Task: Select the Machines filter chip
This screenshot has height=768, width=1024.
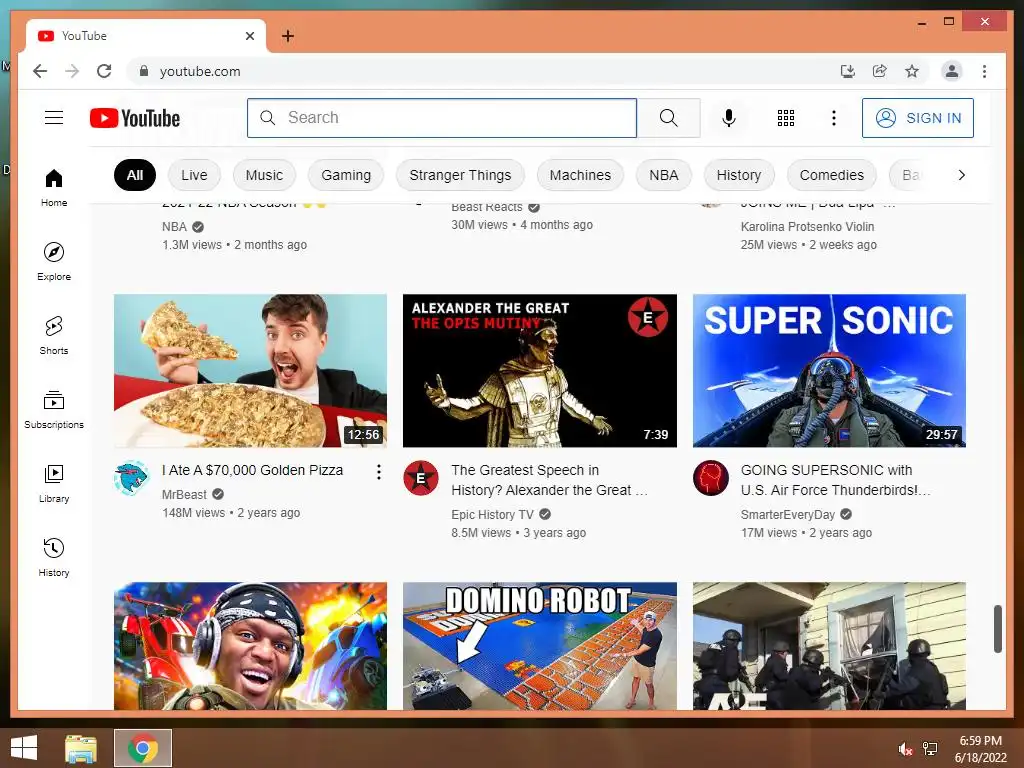Action: (x=580, y=175)
